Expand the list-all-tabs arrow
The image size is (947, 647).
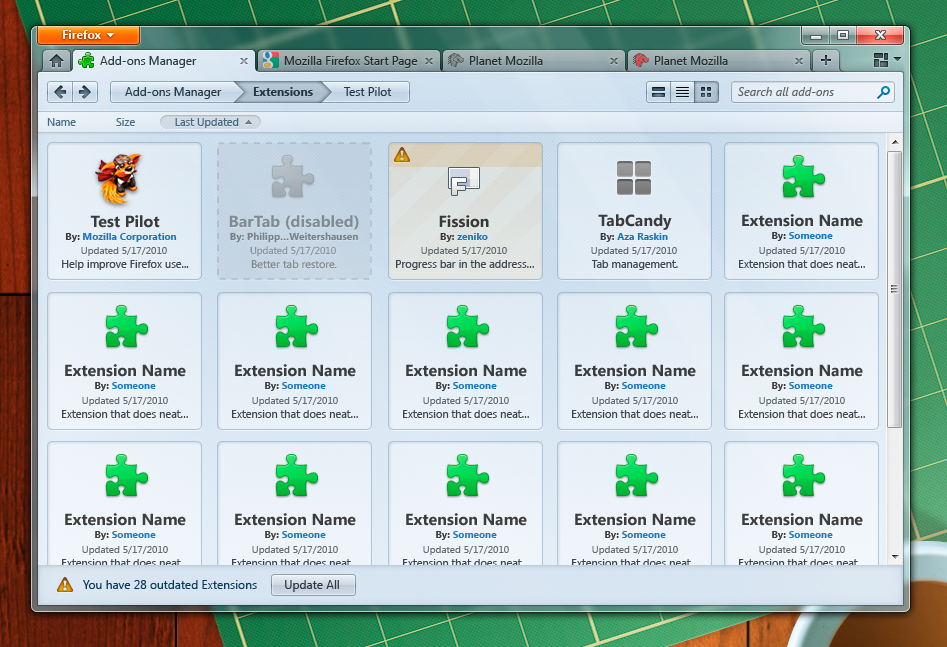click(897, 59)
